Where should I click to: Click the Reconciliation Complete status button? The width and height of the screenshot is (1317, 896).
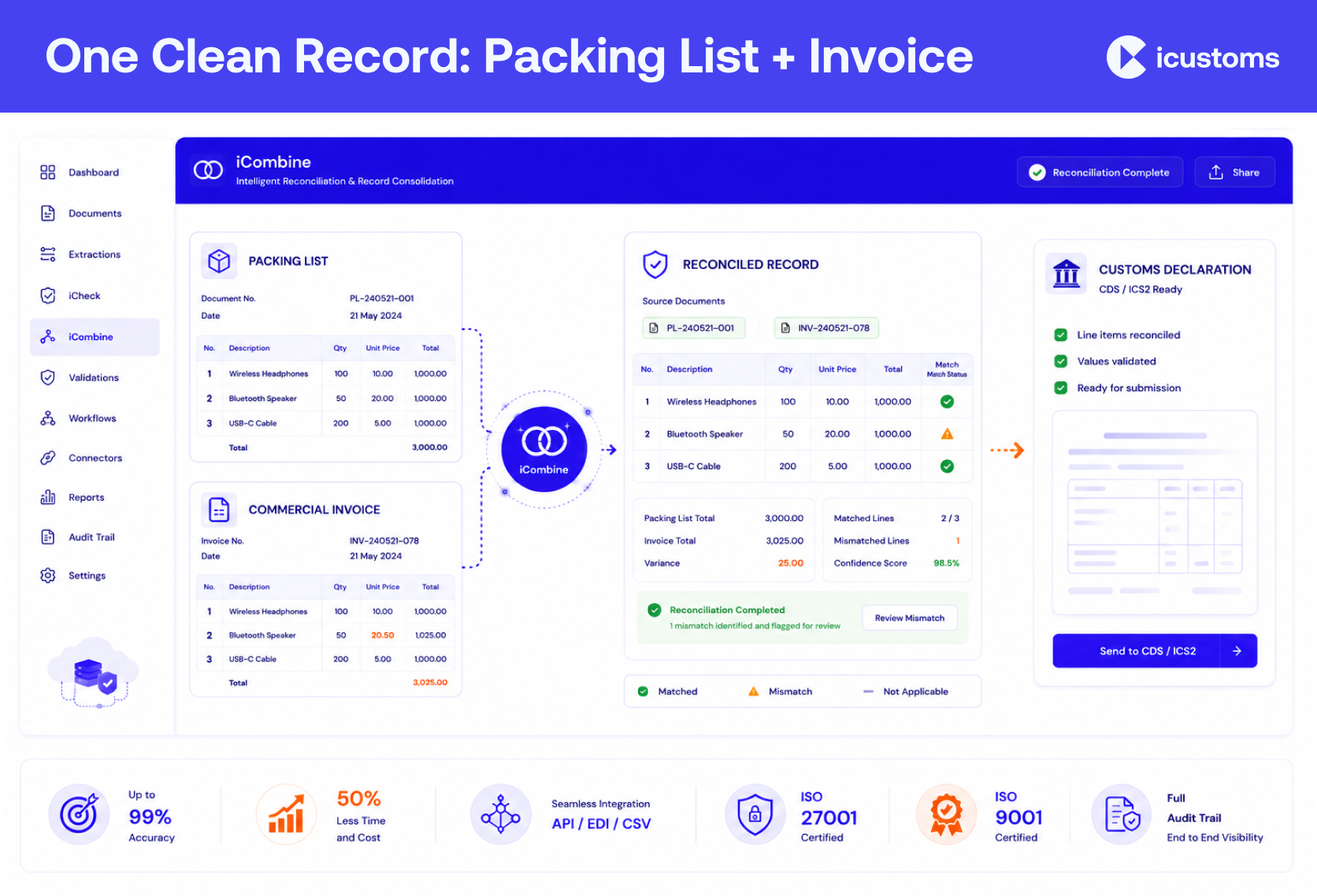coord(1100,172)
